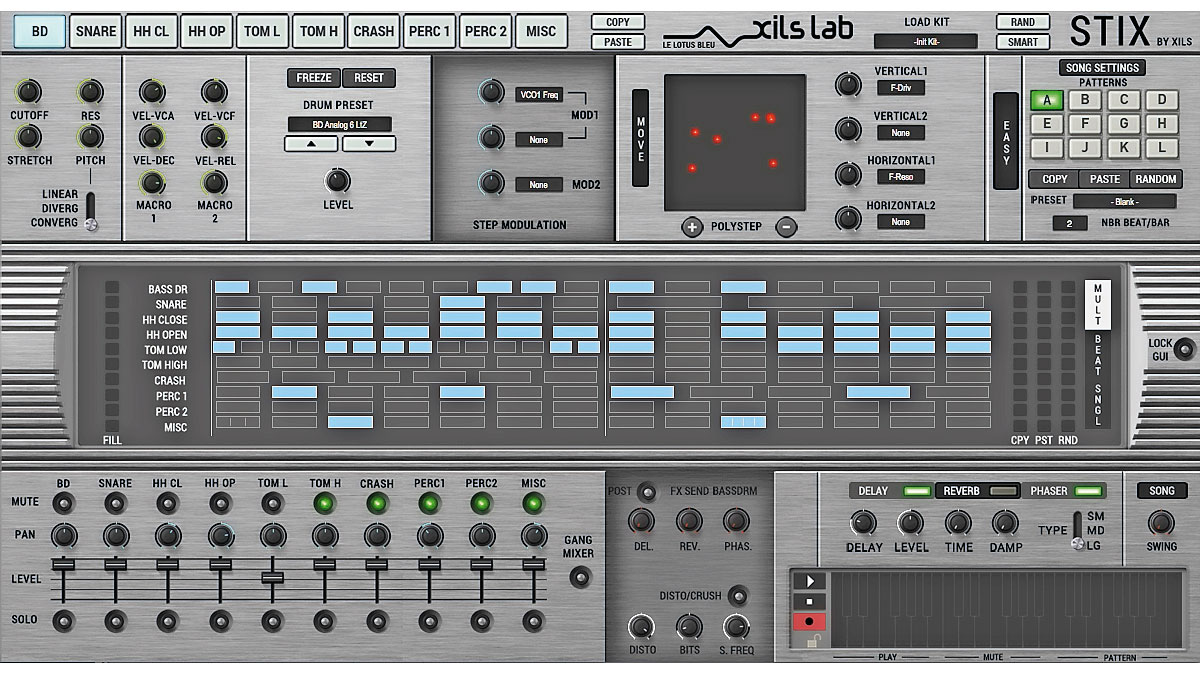The image size is (1200, 675).
Task: Open the pattern PRESET Blank dropdown
Action: point(1126,201)
